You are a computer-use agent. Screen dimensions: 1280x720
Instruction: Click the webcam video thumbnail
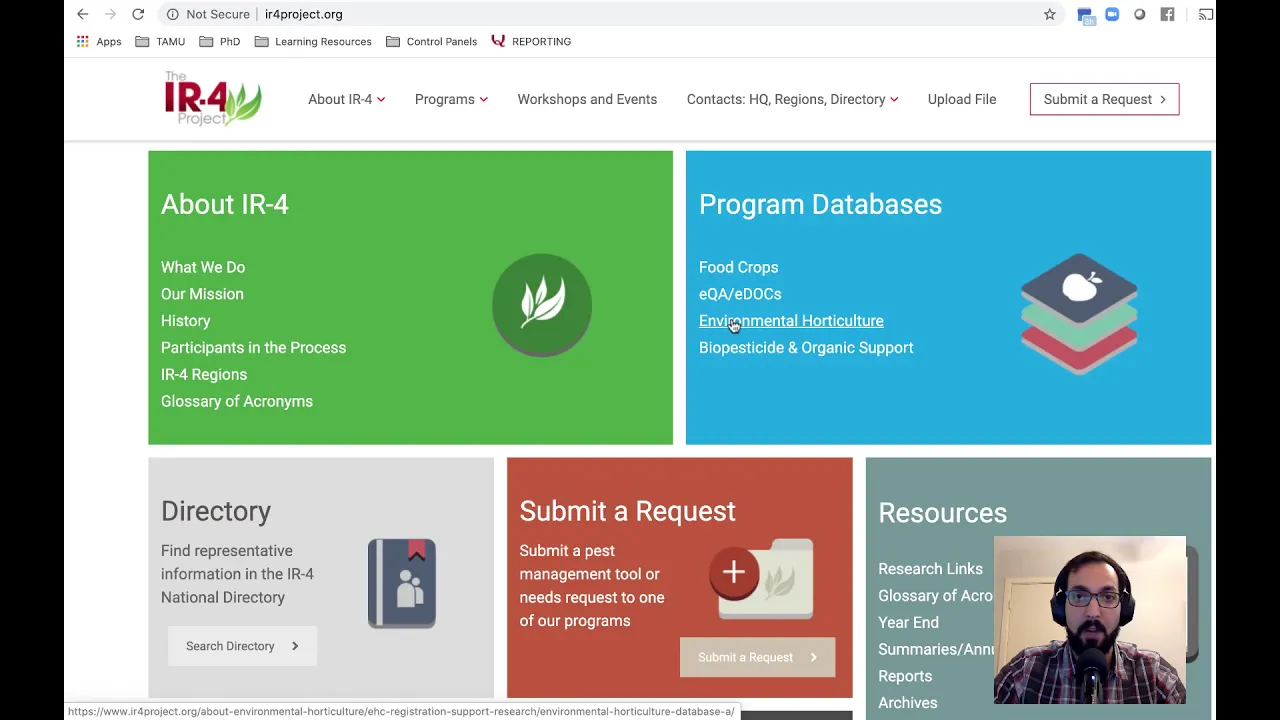pos(1090,620)
